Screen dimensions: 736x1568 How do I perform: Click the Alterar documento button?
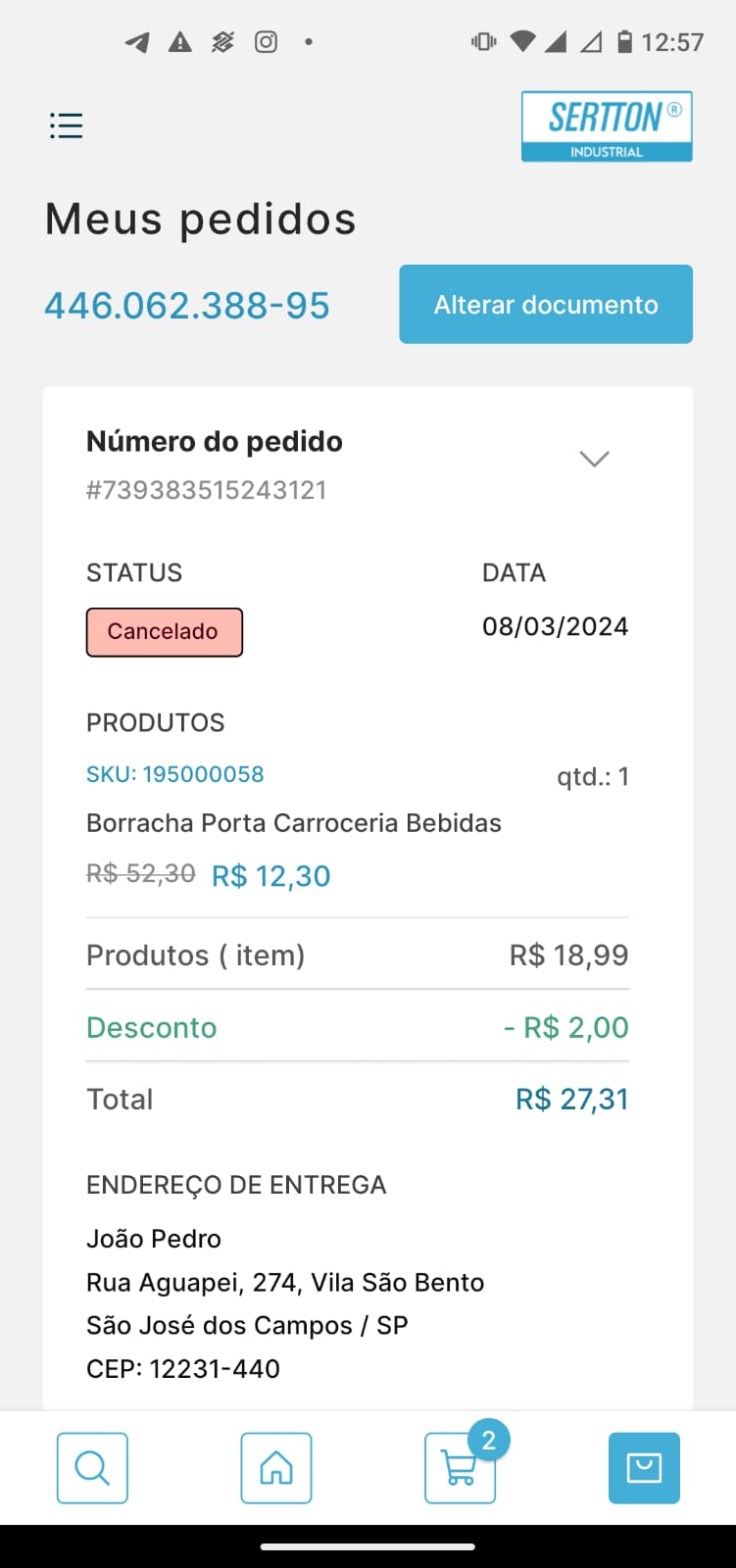546,304
